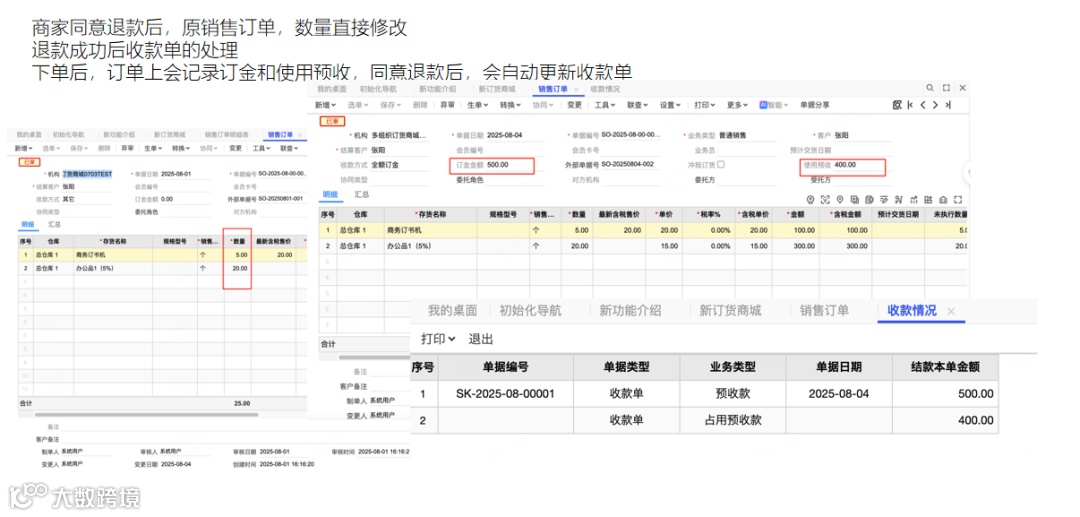Viewport: 1080px width, 517px height.
Task: Open 汇总 tab in the left sales order
Action: click(54, 224)
